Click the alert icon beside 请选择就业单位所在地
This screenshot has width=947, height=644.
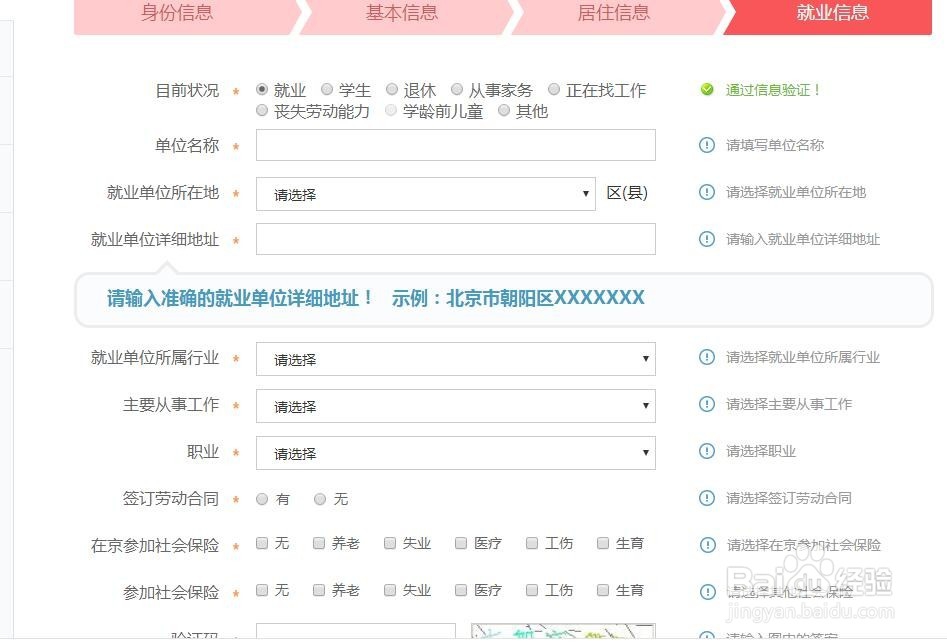point(708,193)
